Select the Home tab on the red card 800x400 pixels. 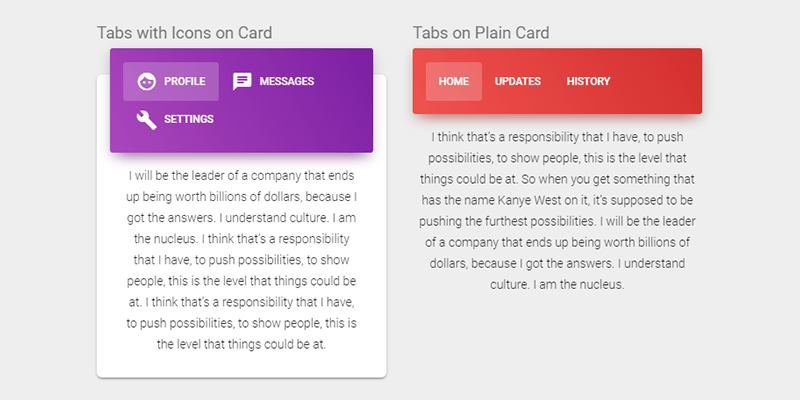(x=453, y=81)
